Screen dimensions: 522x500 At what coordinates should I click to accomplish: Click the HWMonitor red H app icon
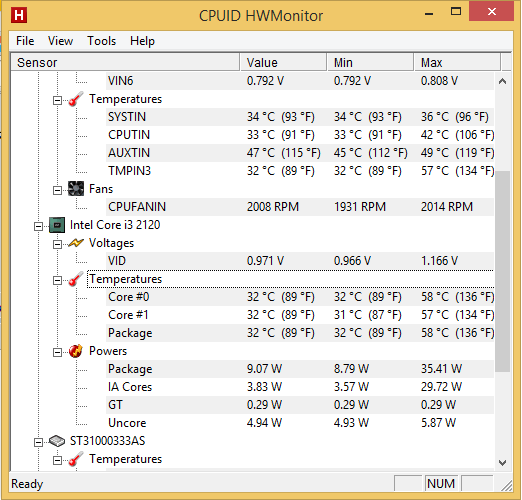pyautogui.click(x=19, y=15)
